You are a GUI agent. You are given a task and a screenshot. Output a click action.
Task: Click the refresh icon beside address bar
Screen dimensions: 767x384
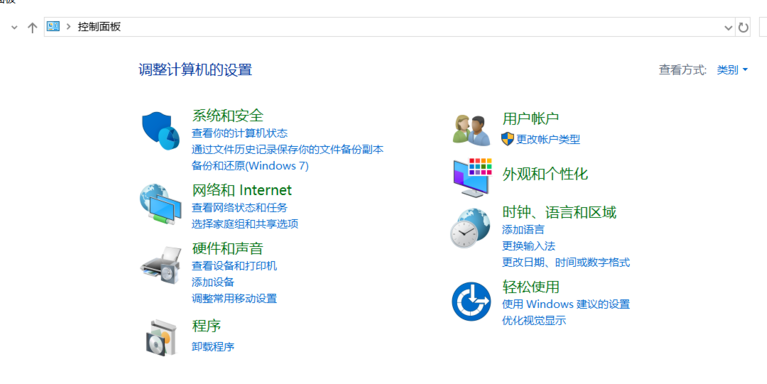pos(743,27)
